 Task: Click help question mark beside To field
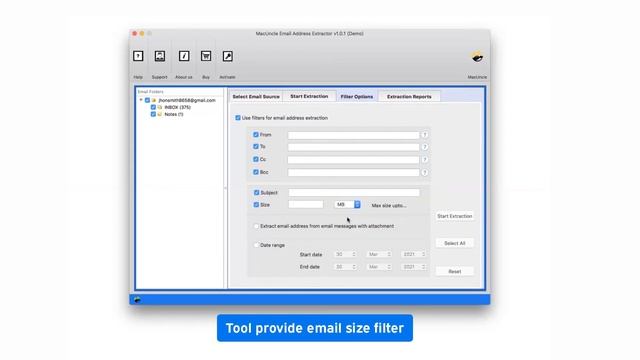[x=424, y=147]
